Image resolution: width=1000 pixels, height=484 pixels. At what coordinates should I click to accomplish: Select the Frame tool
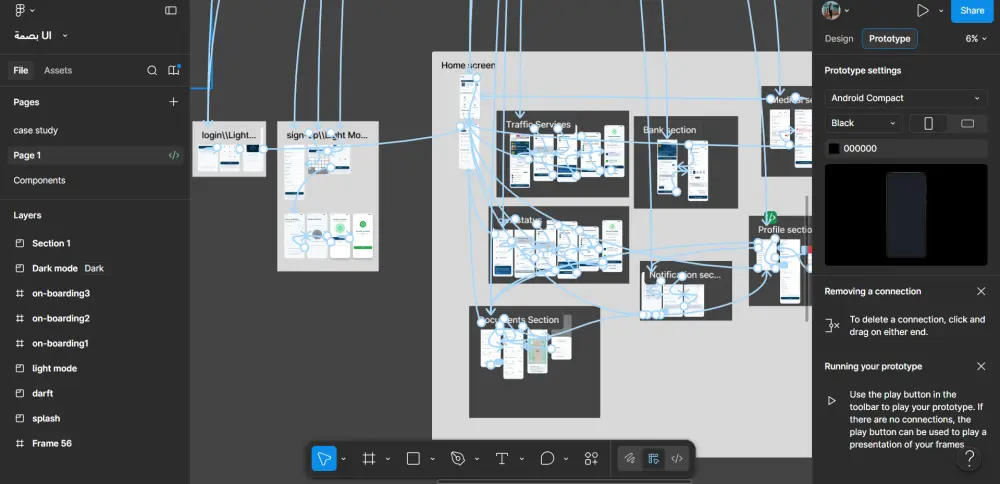(369, 458)
